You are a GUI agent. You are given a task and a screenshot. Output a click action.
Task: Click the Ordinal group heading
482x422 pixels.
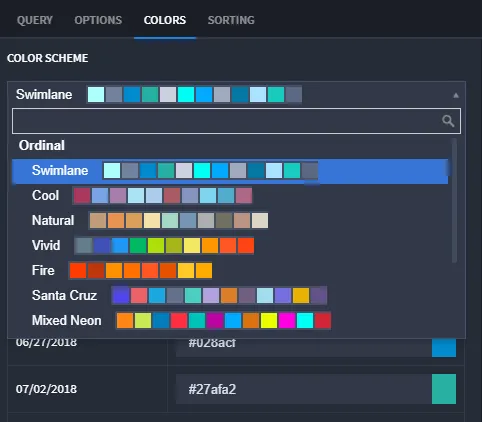42,146
